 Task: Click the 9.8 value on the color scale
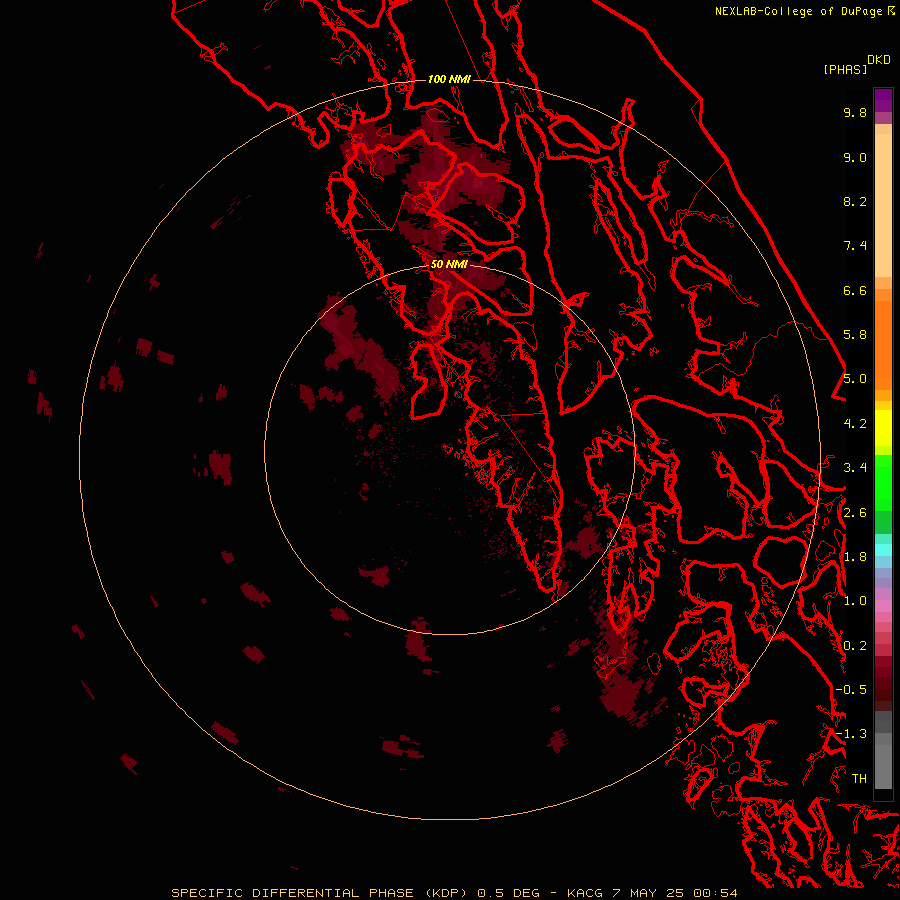coord(855,112)
